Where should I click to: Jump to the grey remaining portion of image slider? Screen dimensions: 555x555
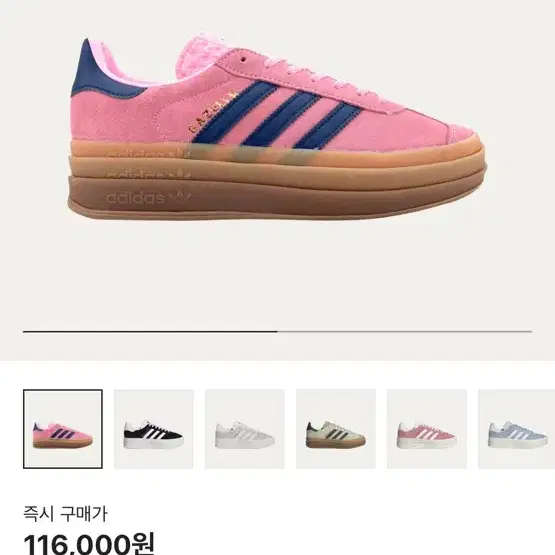405,332
